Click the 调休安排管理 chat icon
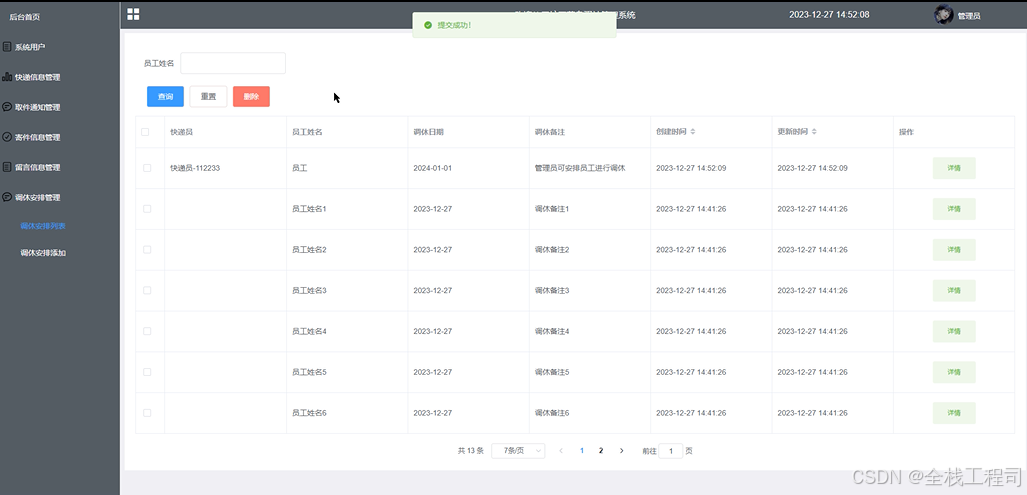 tap(7, 197)
